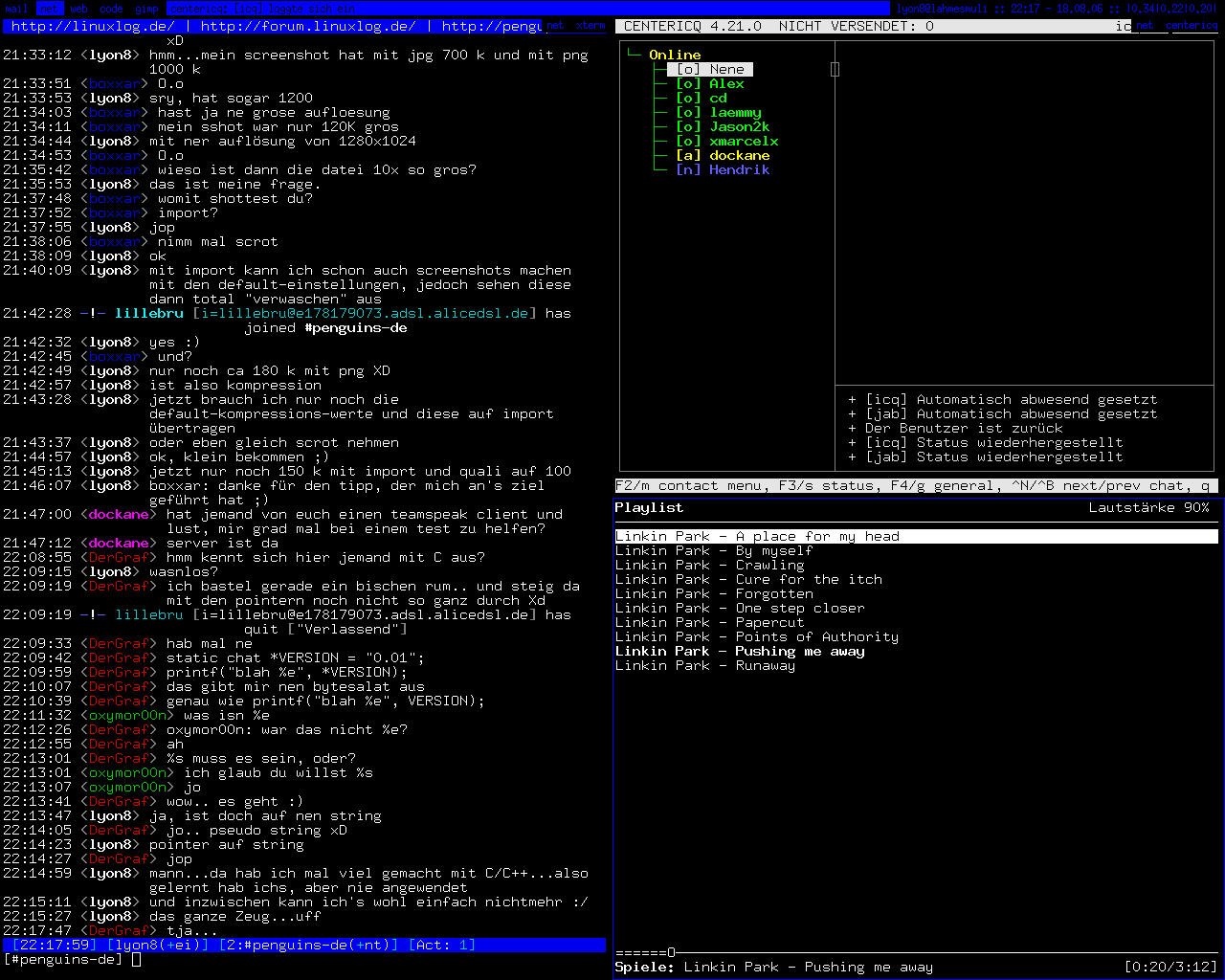The height and width of the screenshot is (980, 1225).
Task: Click the status icon beside cd
Action: (688, 98)
